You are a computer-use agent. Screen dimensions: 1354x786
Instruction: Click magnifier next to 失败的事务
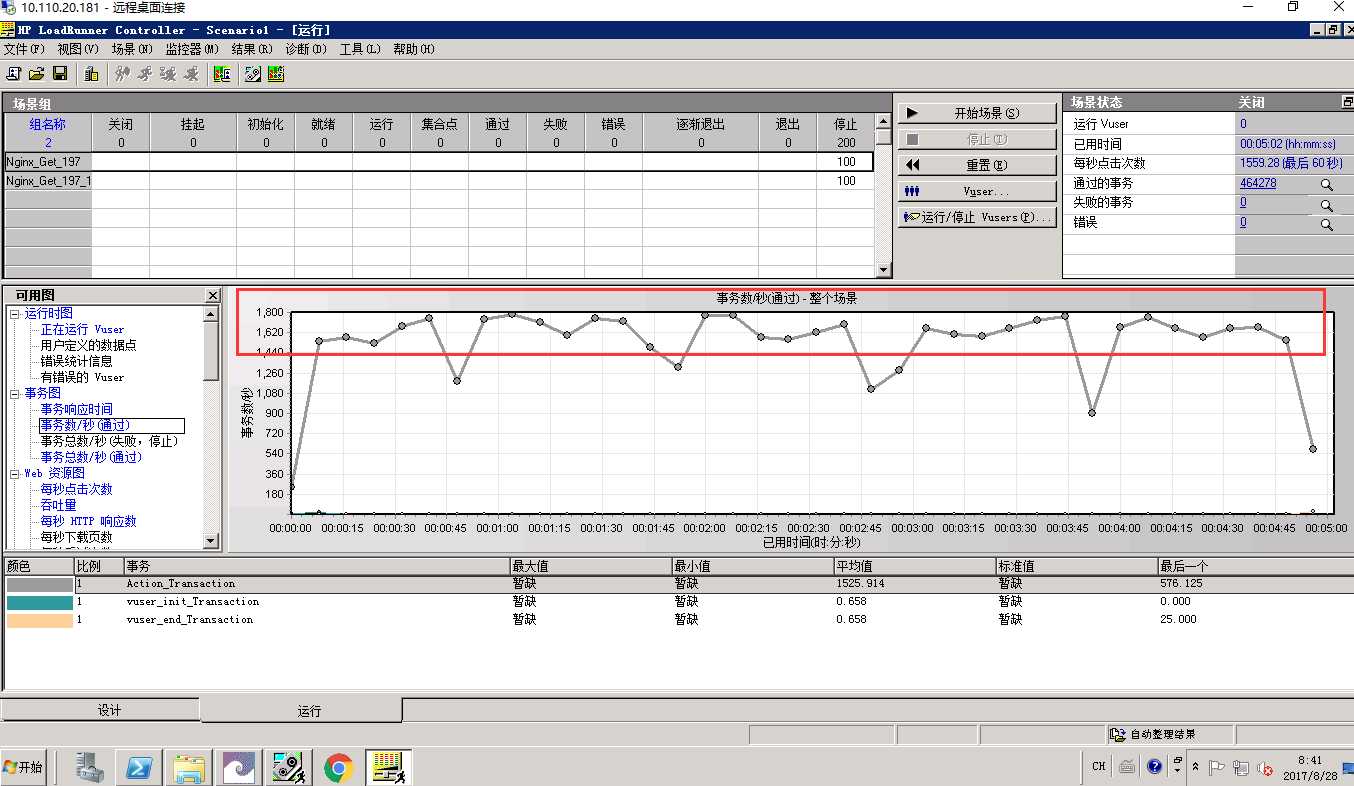pos(1326,205)
